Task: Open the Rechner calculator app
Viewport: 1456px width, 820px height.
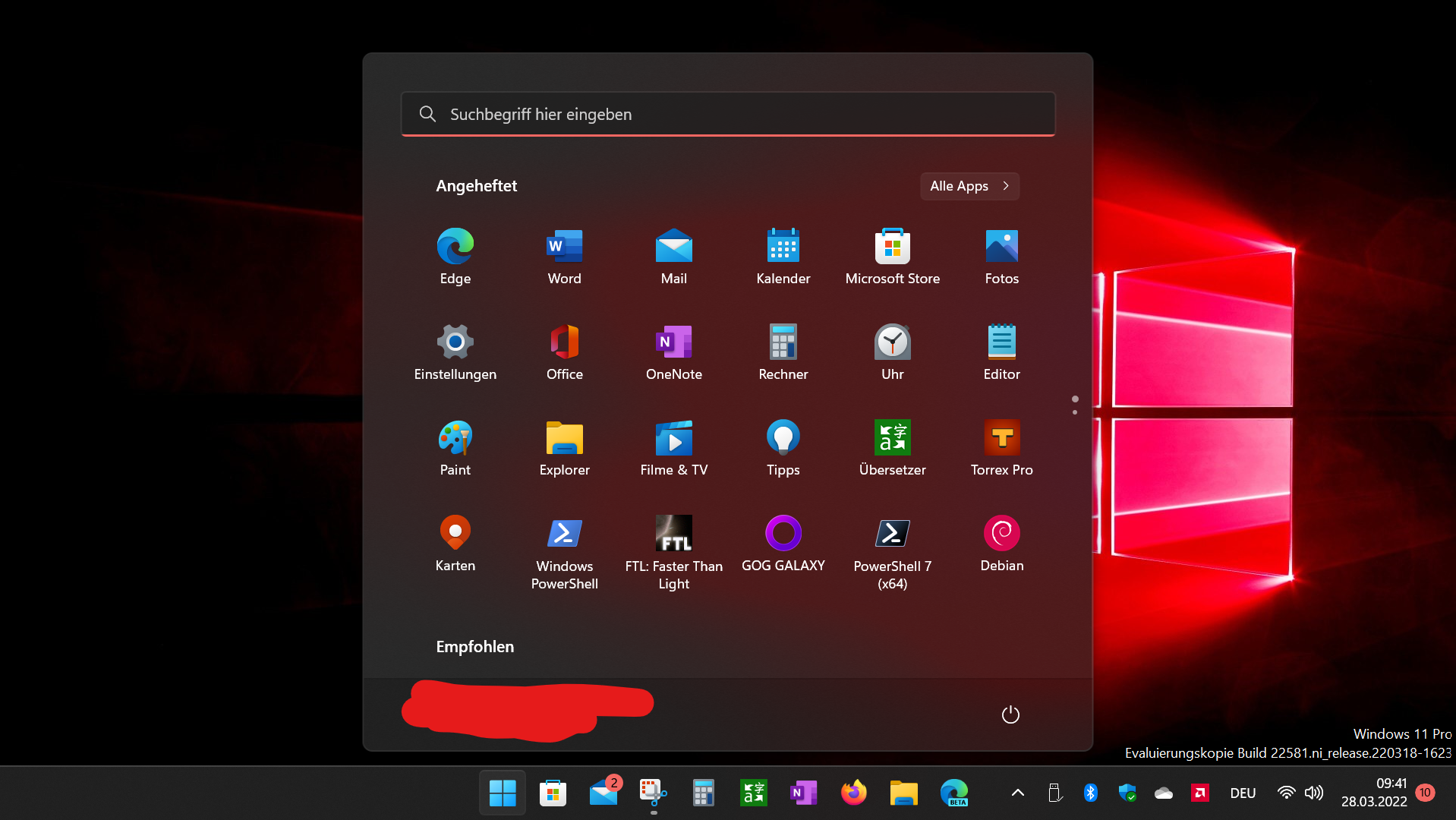Action: click(783, 352)
